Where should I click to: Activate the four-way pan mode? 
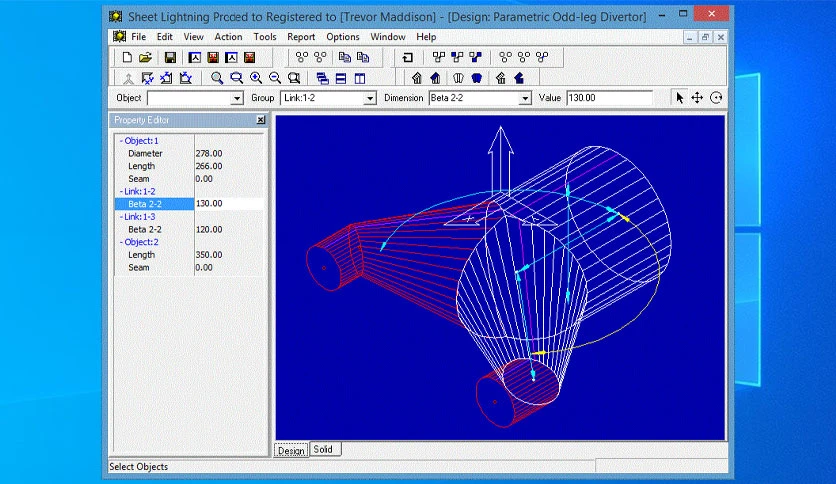[x=697, y=98]
